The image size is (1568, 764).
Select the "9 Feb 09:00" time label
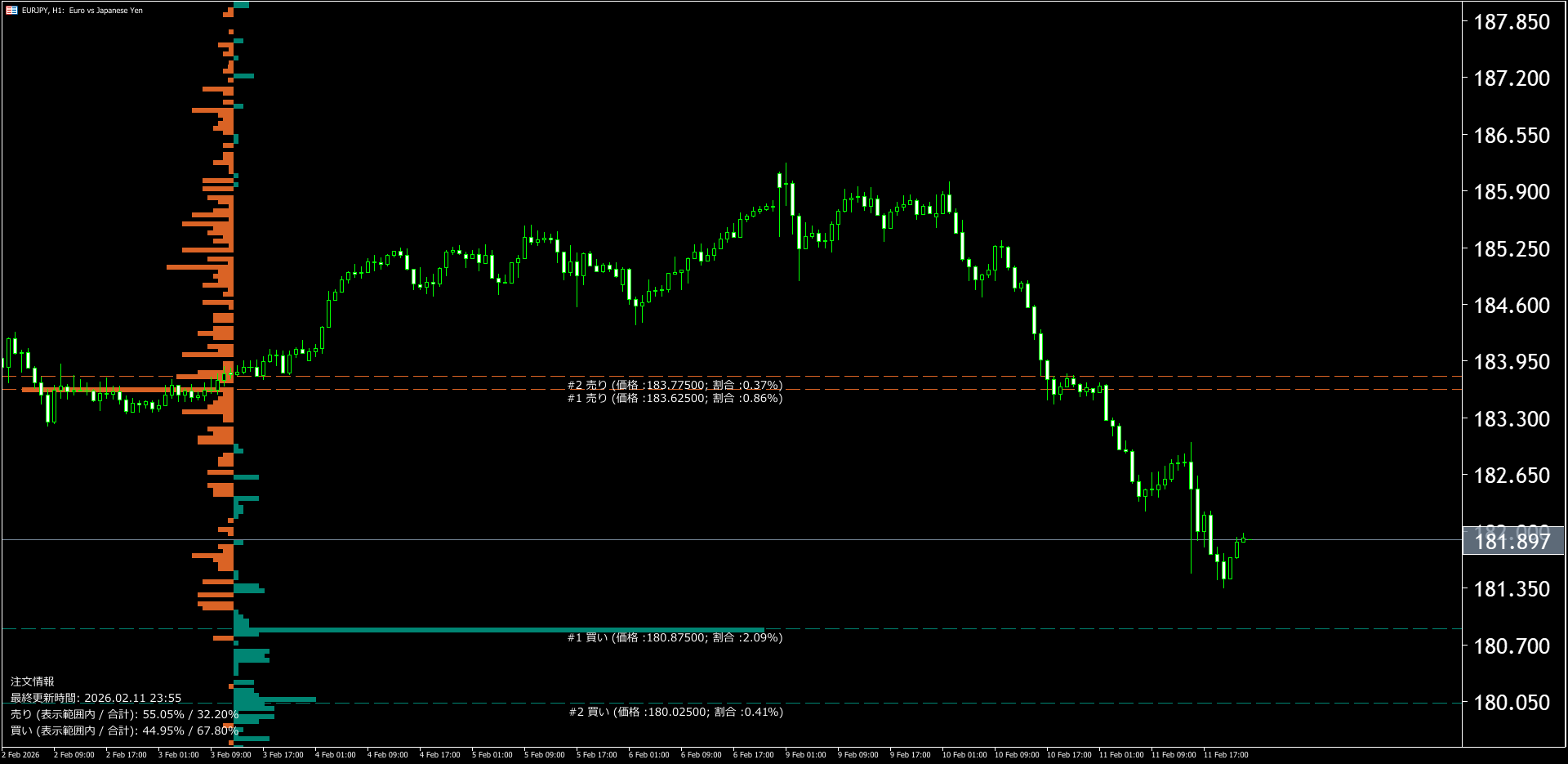pyautogui.click(x=857, y=755)
